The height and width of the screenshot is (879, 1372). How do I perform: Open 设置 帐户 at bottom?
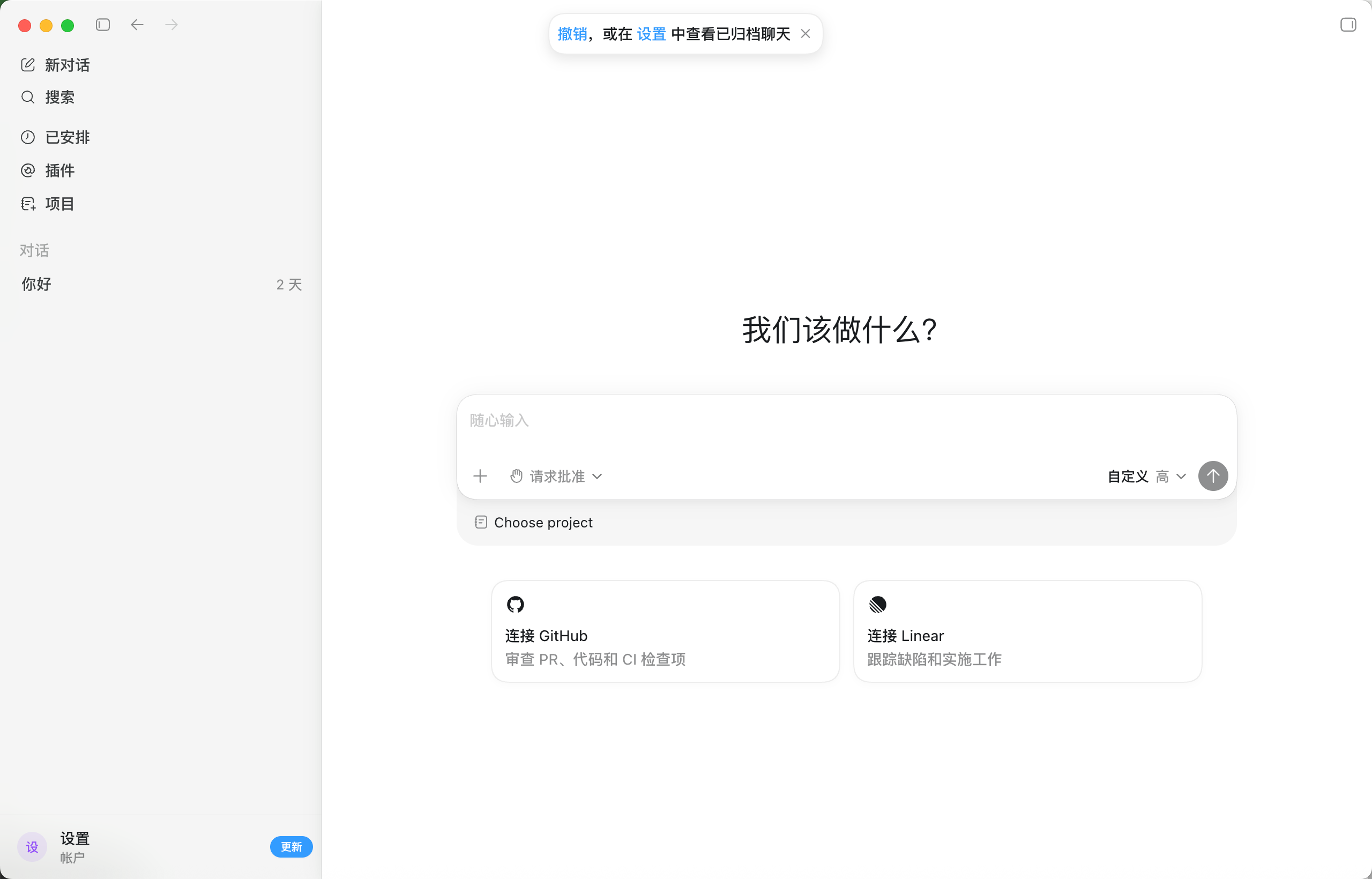click(75, 847)
